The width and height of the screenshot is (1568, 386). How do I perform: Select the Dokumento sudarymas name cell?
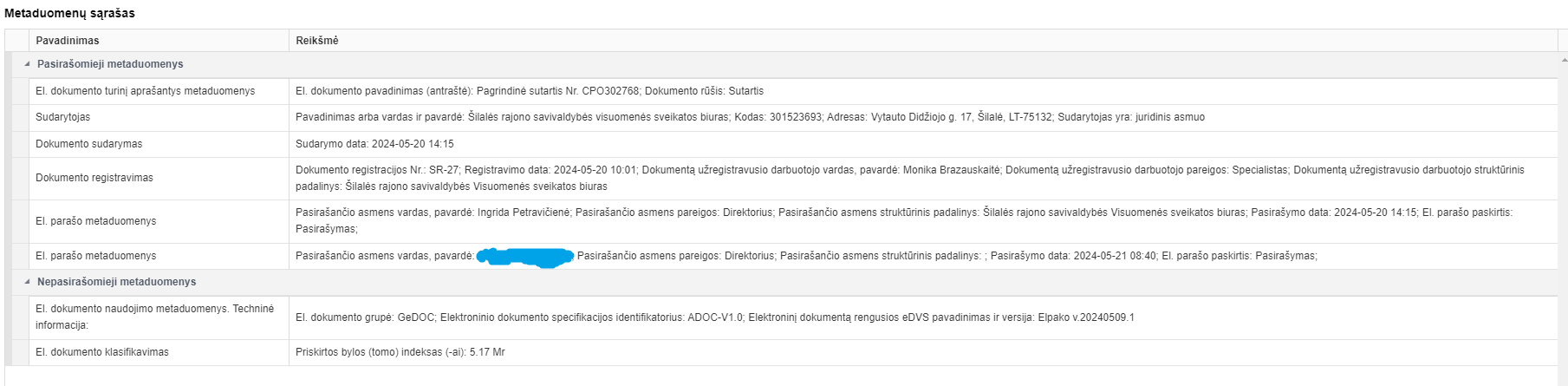pos(89,144)
